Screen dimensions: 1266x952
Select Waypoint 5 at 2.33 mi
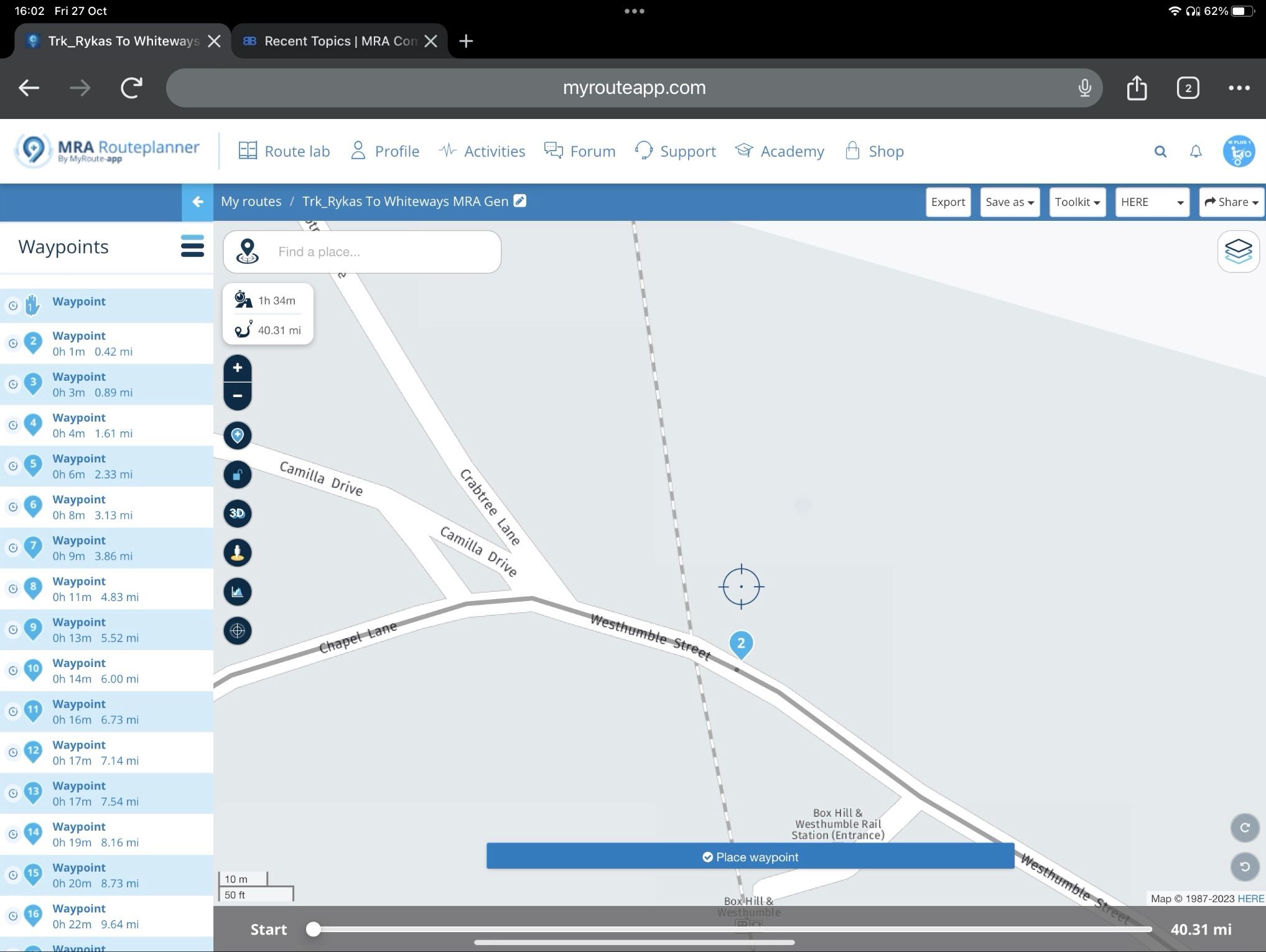point(106,466)
